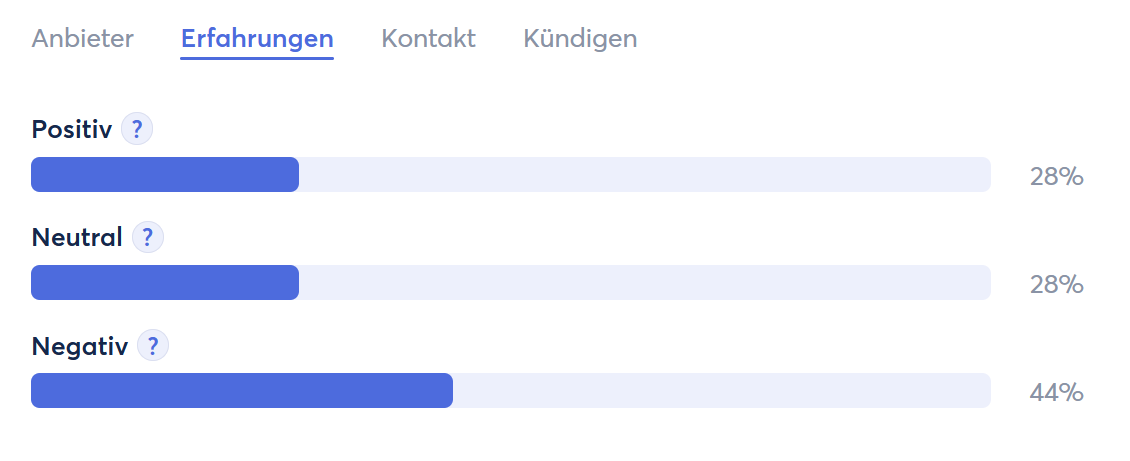Click the Neutral rating progress bar

511,282
